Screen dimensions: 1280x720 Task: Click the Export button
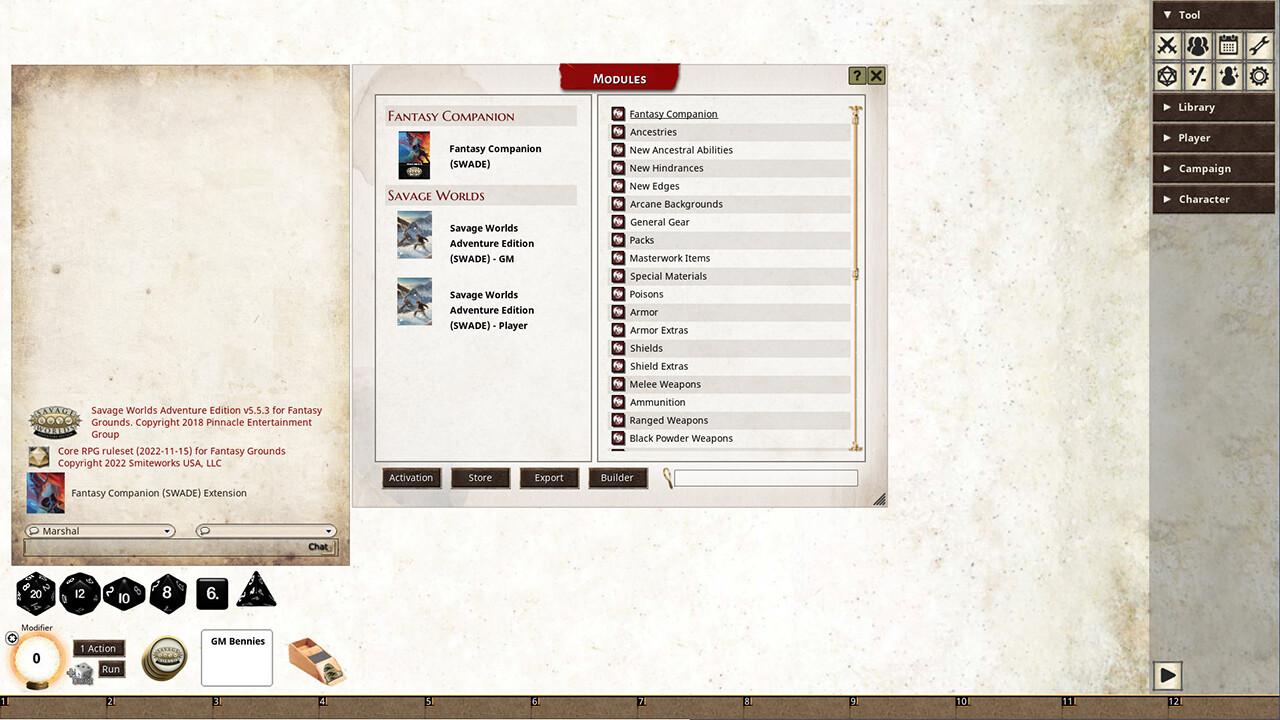[549, 478]
